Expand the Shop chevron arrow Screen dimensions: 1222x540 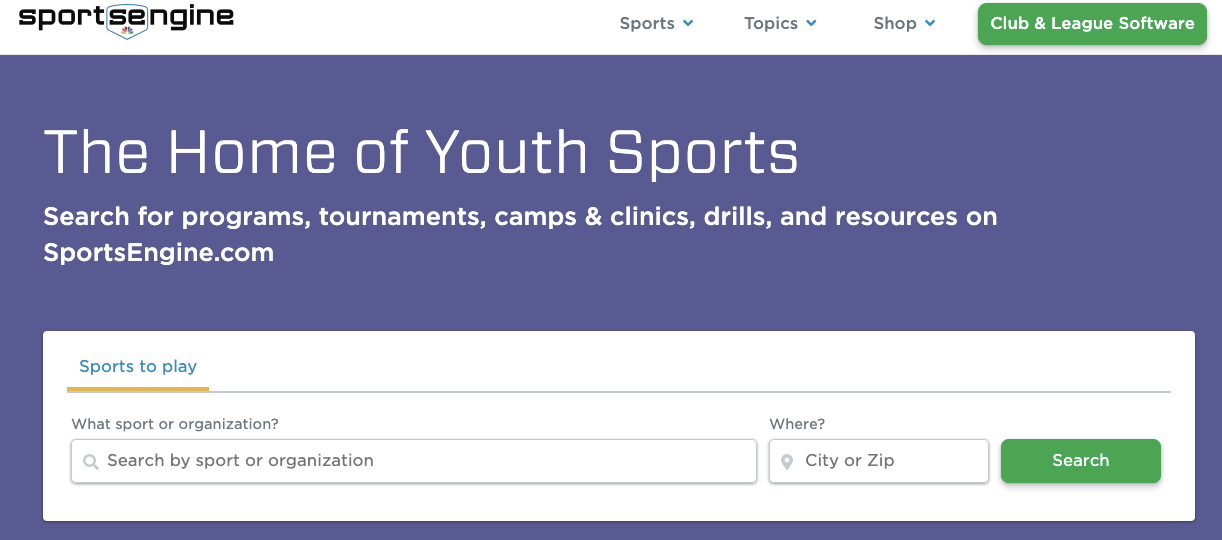[x=930, y=23]
